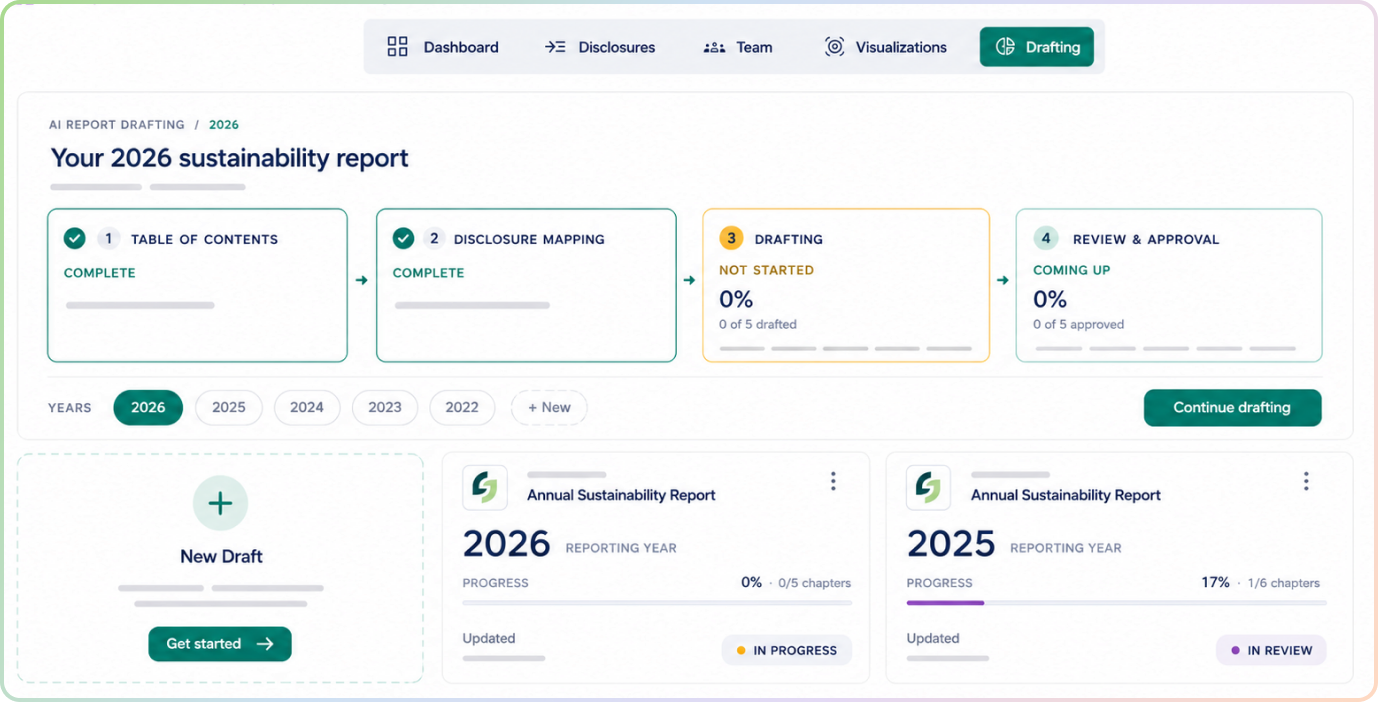Click the "0 of 5 drafted" text
The height and width of the screenshot is (702, 1378).
(758, 324)
